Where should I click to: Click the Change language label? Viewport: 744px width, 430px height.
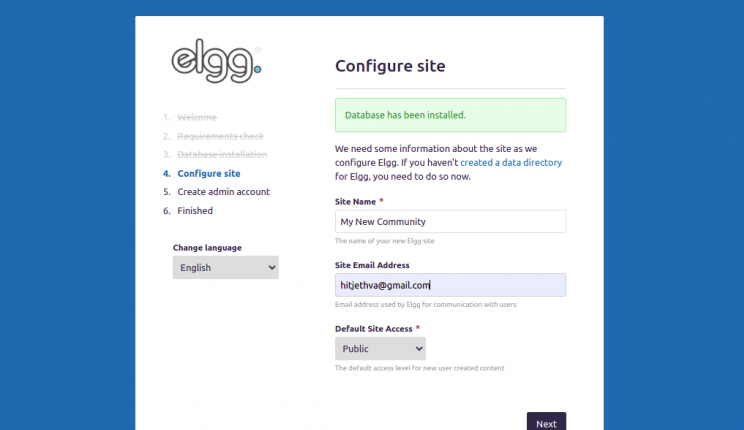coord(207,247)
